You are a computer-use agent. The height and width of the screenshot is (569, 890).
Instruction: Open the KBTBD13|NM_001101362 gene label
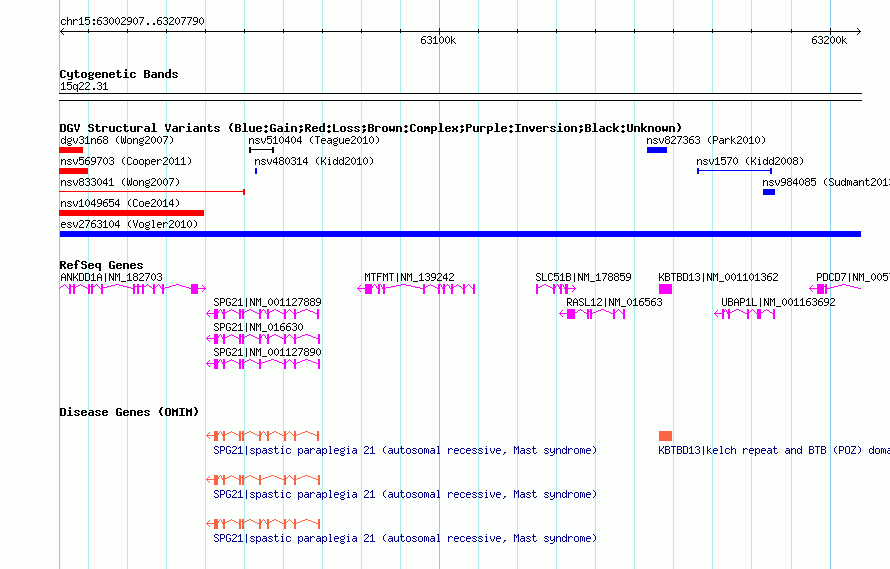[718, 277]
